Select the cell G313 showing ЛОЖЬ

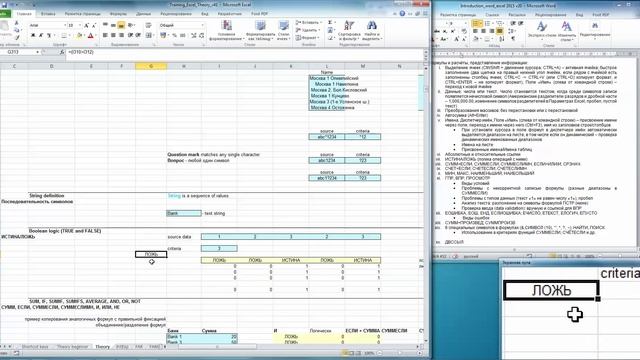[x=151, y=254]
